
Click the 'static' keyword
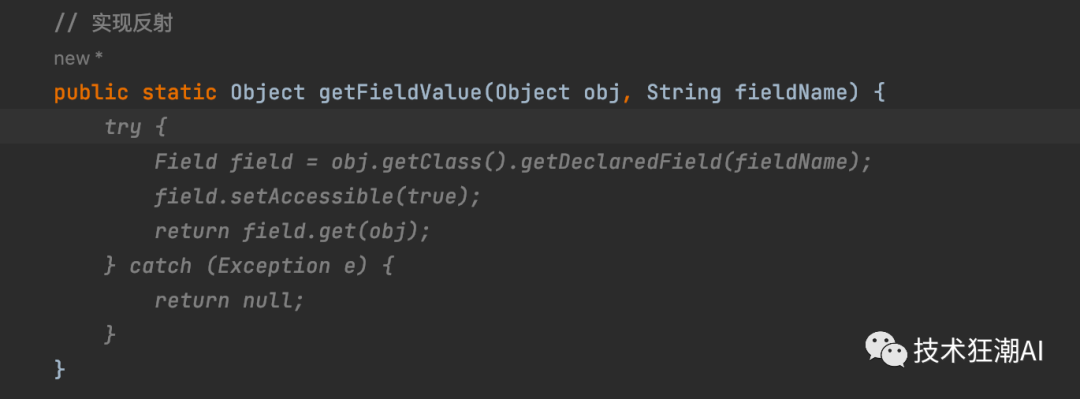pyautogui.click(x=179, y=92)
